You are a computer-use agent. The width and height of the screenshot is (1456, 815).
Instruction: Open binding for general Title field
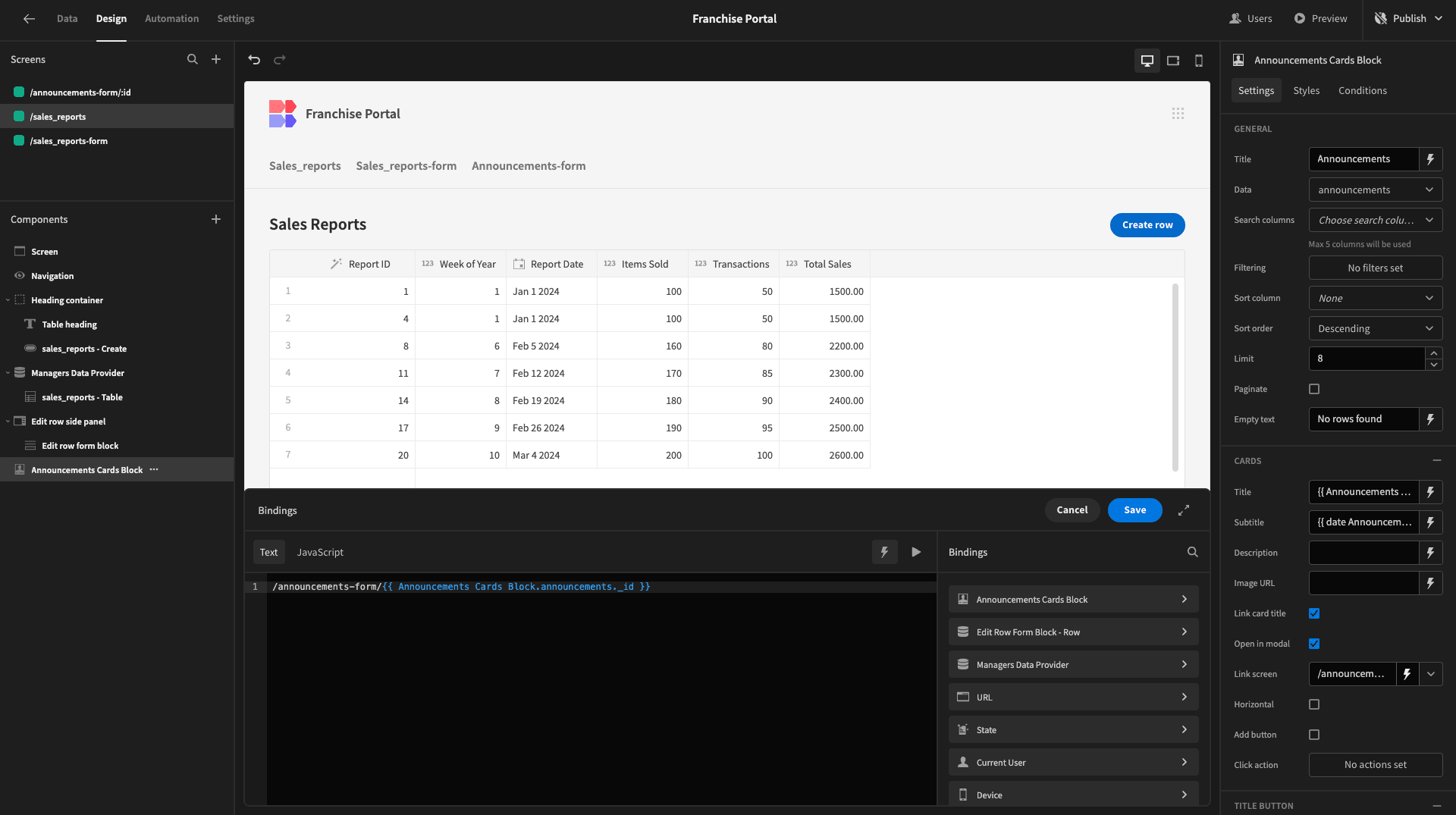click(x=1431, y=159)
